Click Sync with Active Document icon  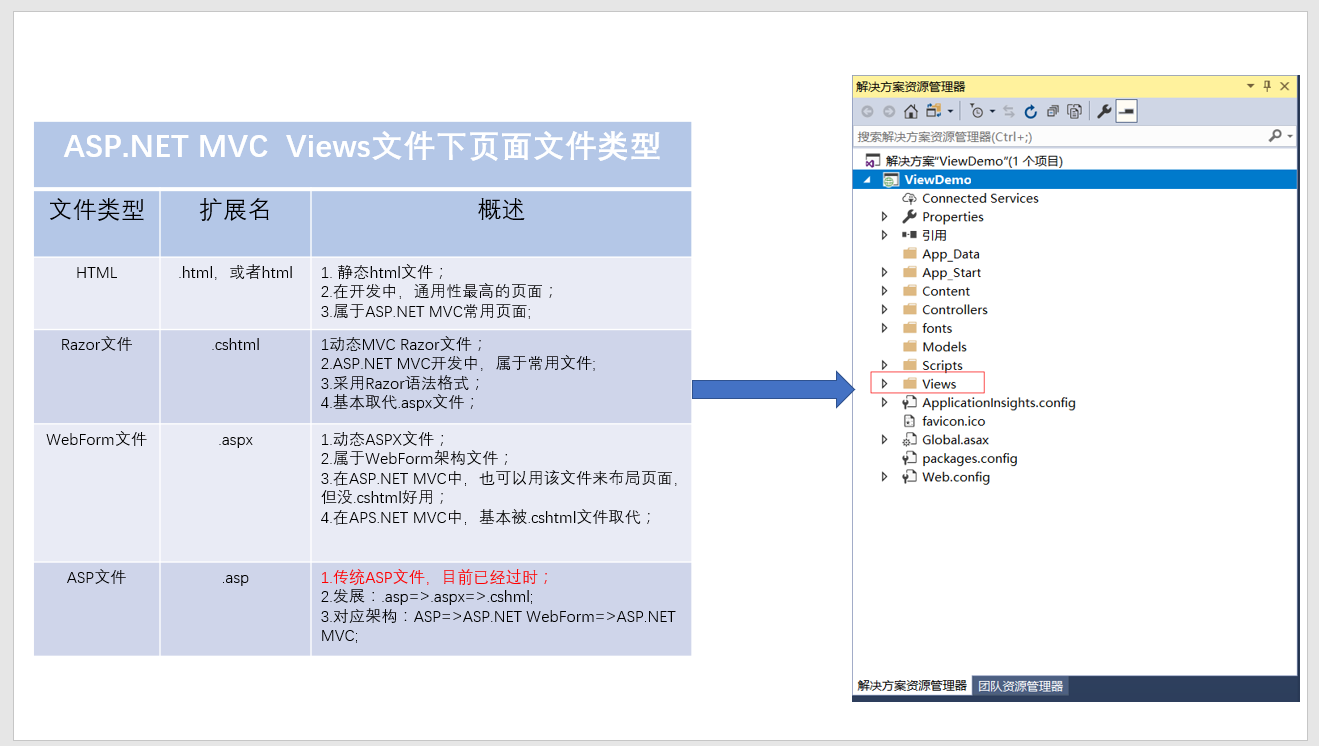[x=1009, y=112]
